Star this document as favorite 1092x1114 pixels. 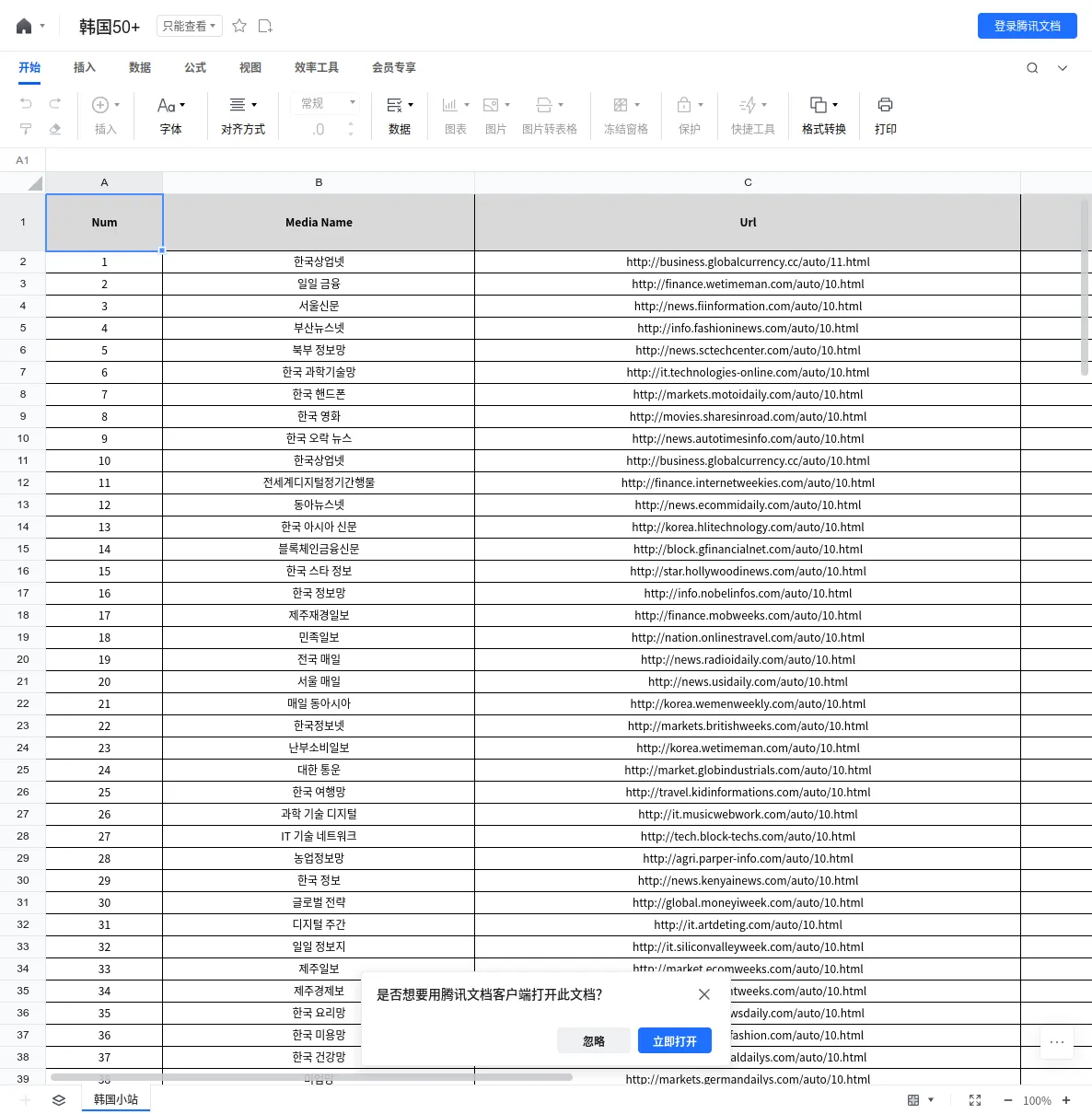239,26
